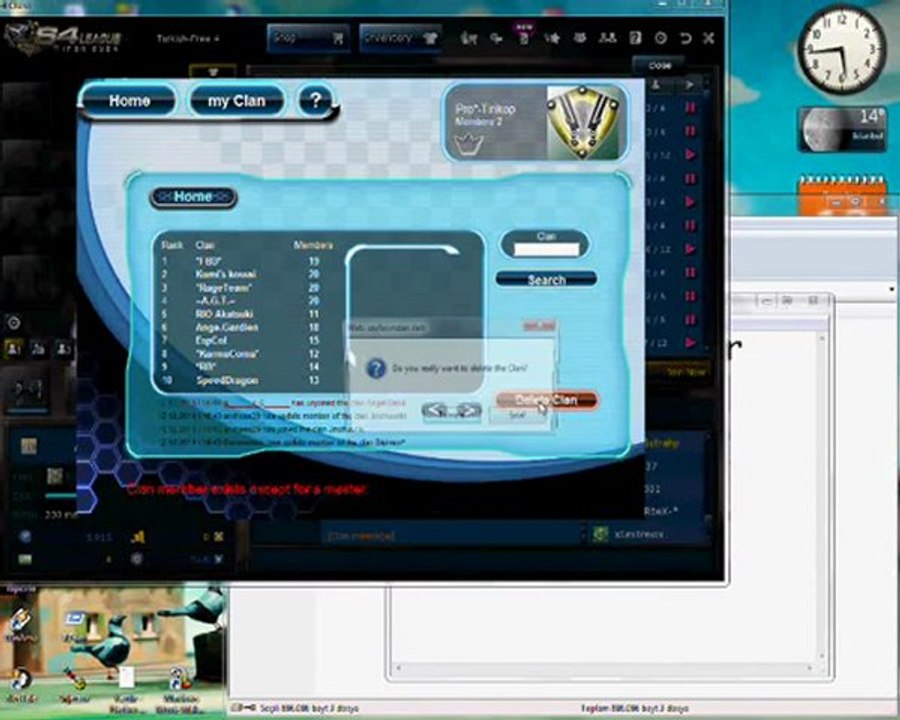
Task: Select rank 3 clan RageTeam
Action: pyautogui.click(x=240, y=288)
